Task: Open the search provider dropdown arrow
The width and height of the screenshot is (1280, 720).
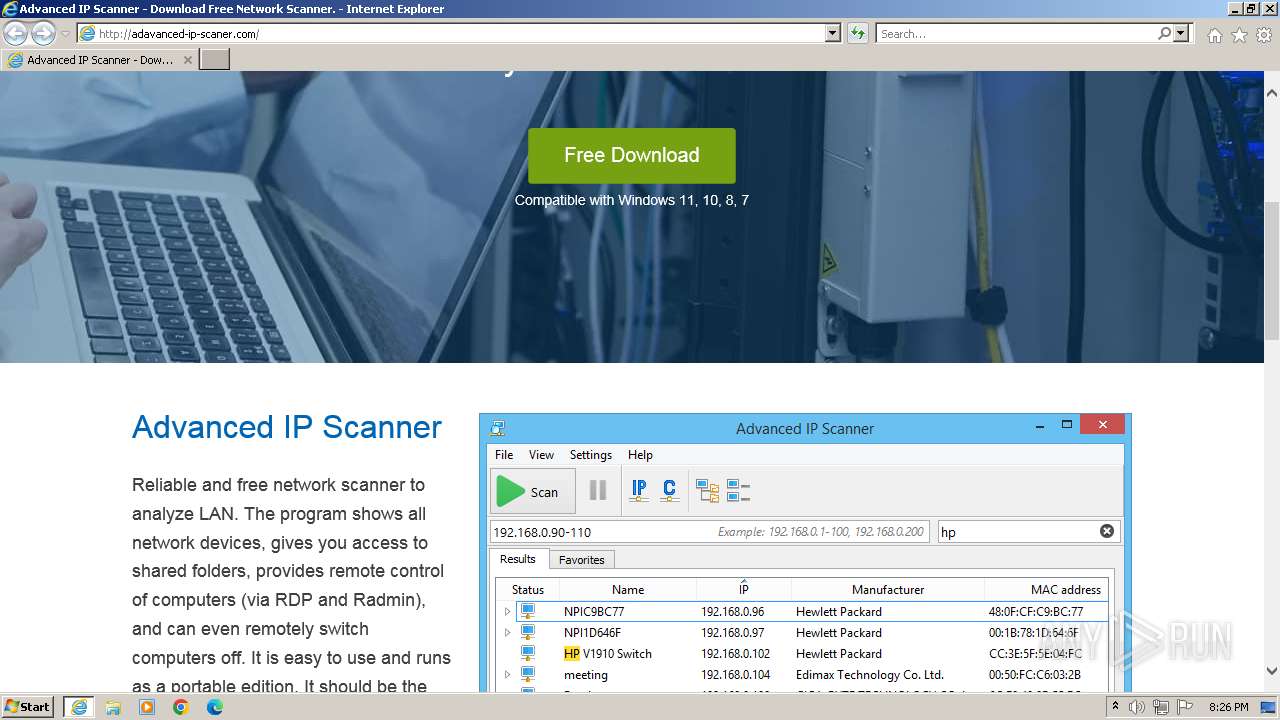Action: pos(1181,34)
